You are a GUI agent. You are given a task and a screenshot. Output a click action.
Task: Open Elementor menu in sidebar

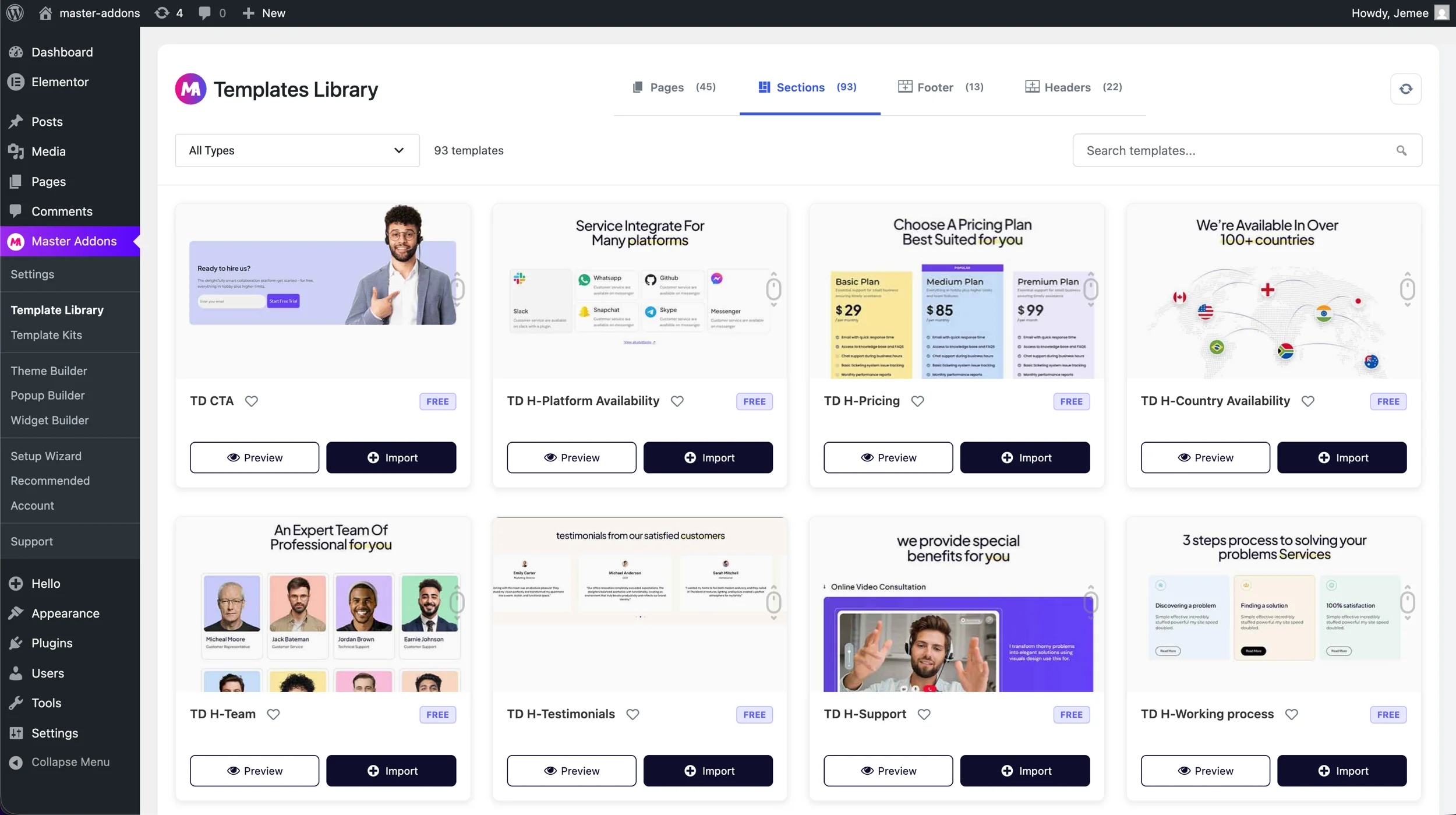[x=70, y=82]
